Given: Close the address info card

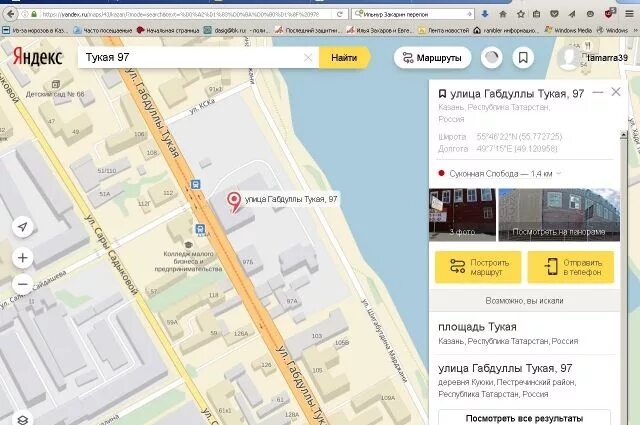Looking at the screenshot, I should pyautogui.click(x=616, y=92).
